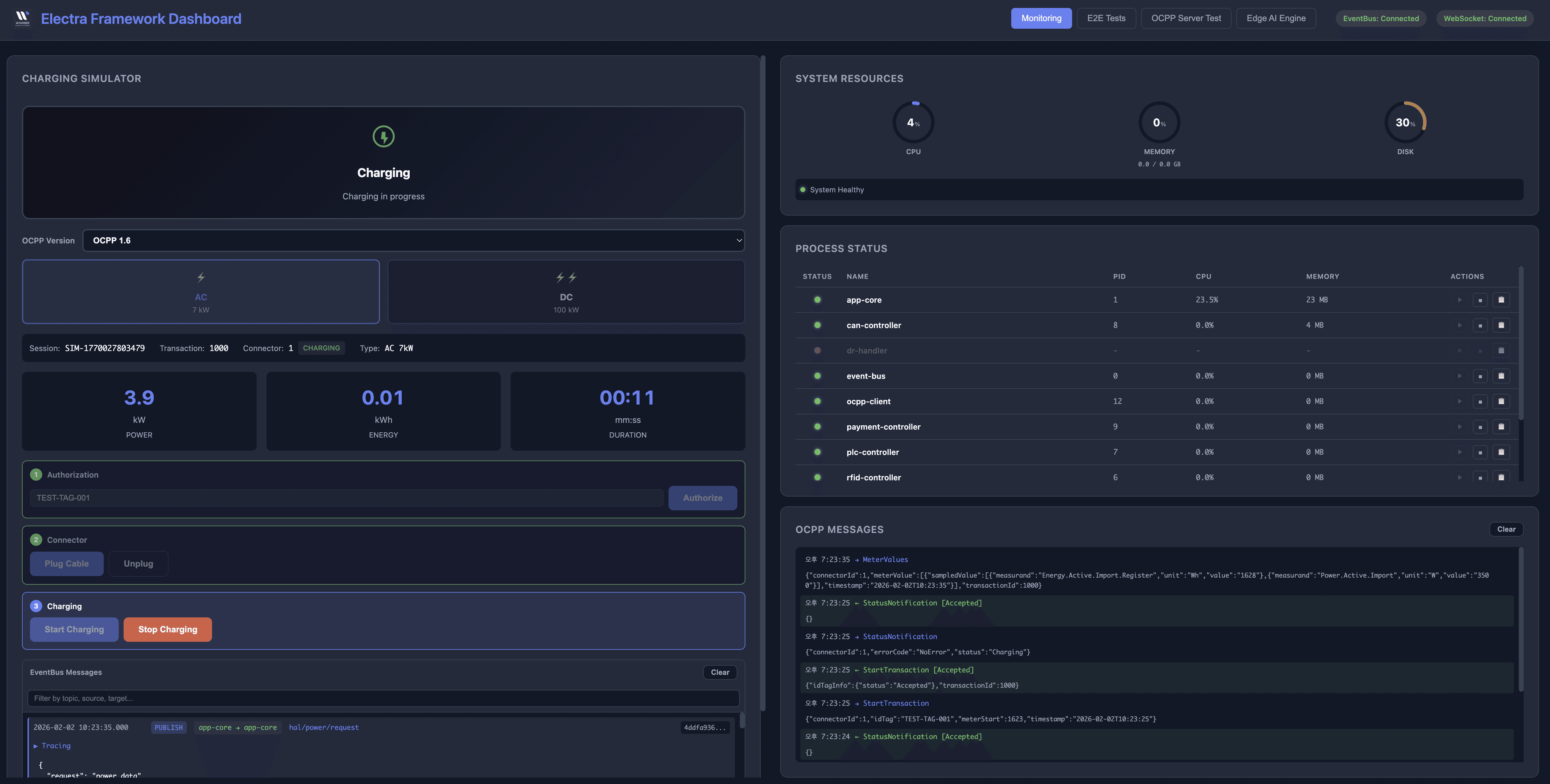Select the AC 7 kW charger type
The image size is (1550, 784).
pos(201,292)
